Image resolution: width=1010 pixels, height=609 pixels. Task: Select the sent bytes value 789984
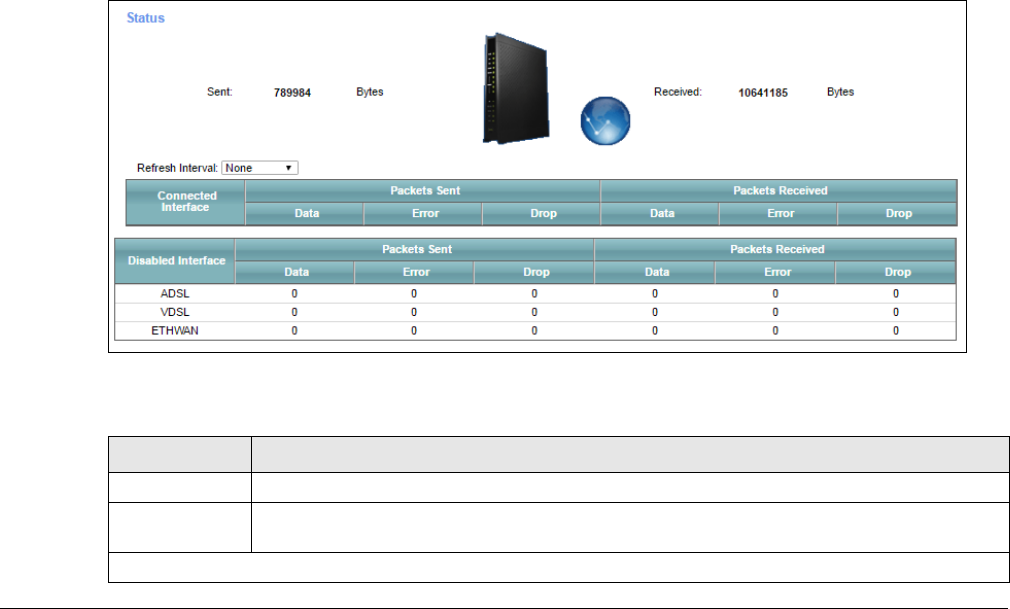click(292, 93)
